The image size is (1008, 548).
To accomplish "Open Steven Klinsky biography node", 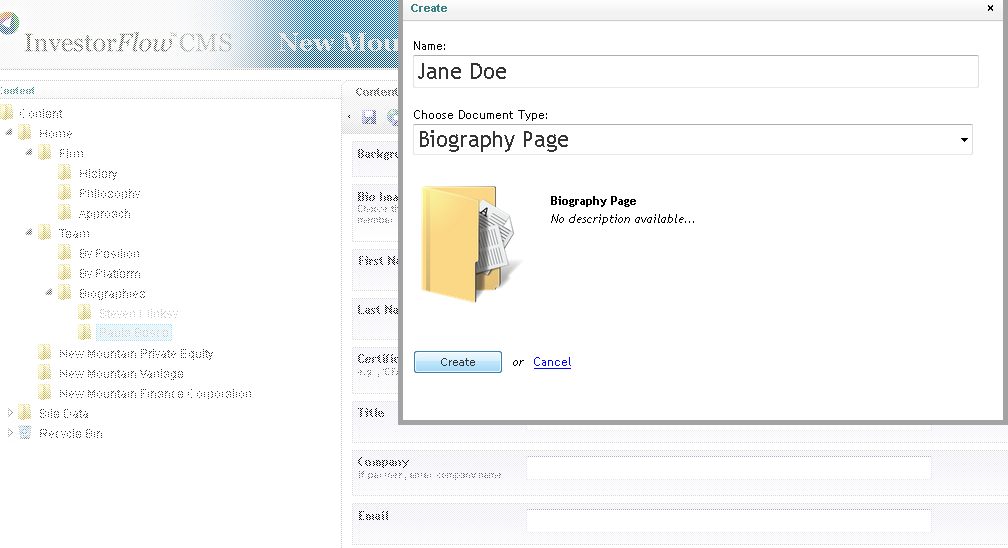I will [138, 314].
